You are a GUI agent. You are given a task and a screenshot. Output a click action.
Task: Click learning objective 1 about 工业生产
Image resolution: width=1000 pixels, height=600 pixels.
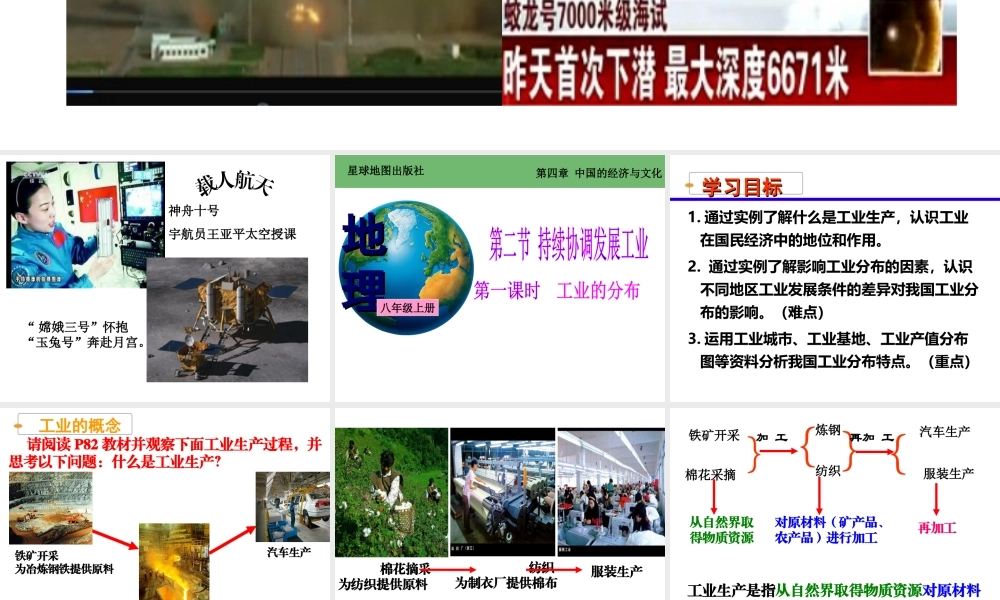point(828,228)
